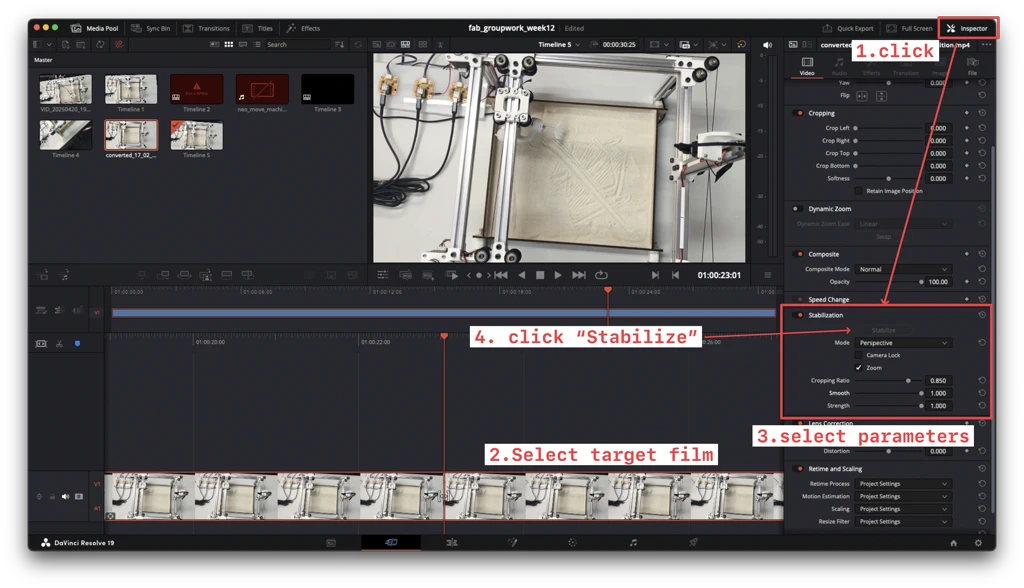Switch to the Sync Bin tab
The height and width of the screenshot is (588, 1024).
pyautogui.click(x=151, y=28)
